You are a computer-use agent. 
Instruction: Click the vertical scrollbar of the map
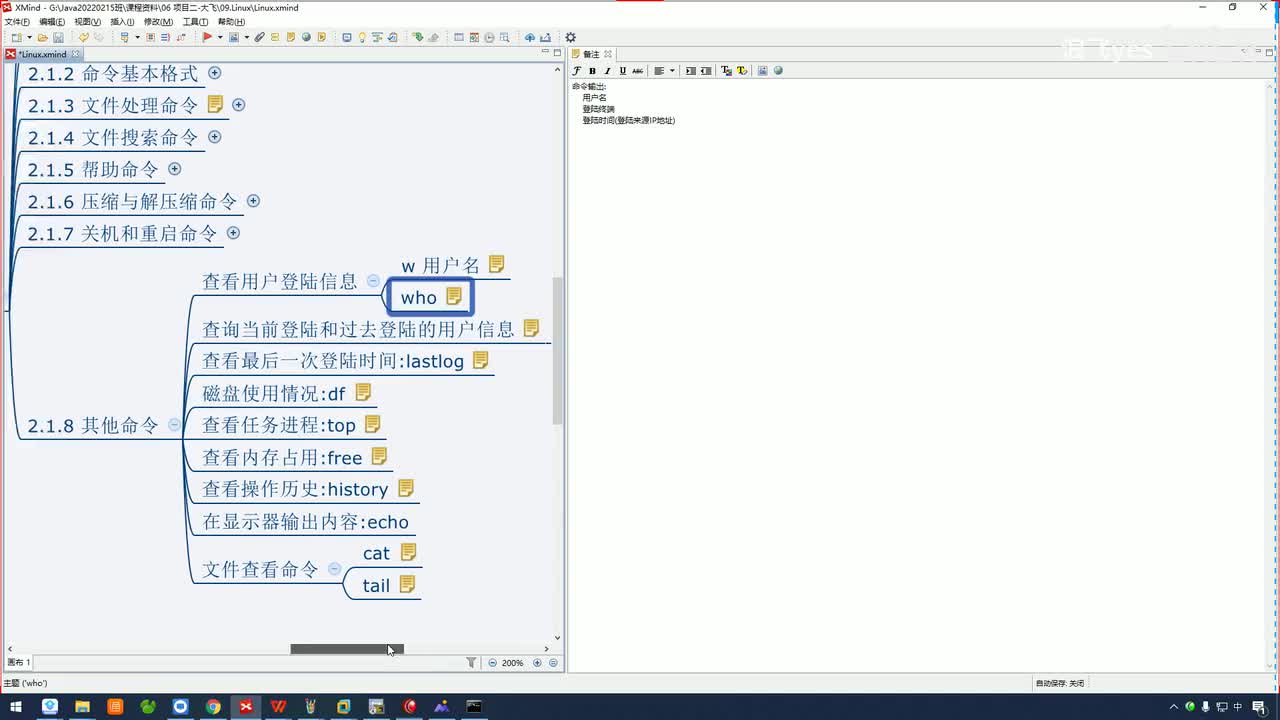[x=557, y=350]
